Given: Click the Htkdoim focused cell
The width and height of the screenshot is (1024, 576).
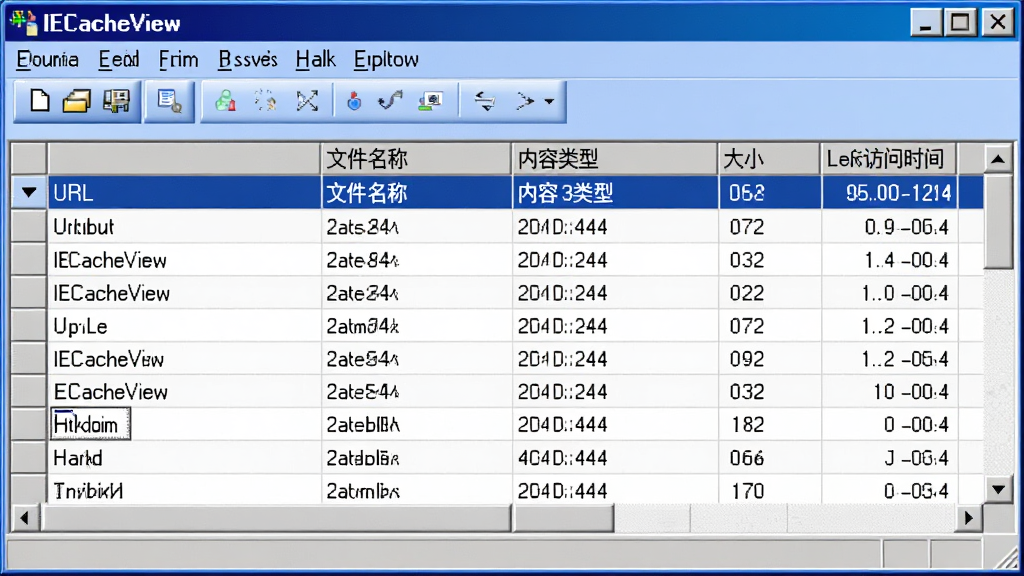Looking at the screenshot, I should pos(91,424).
